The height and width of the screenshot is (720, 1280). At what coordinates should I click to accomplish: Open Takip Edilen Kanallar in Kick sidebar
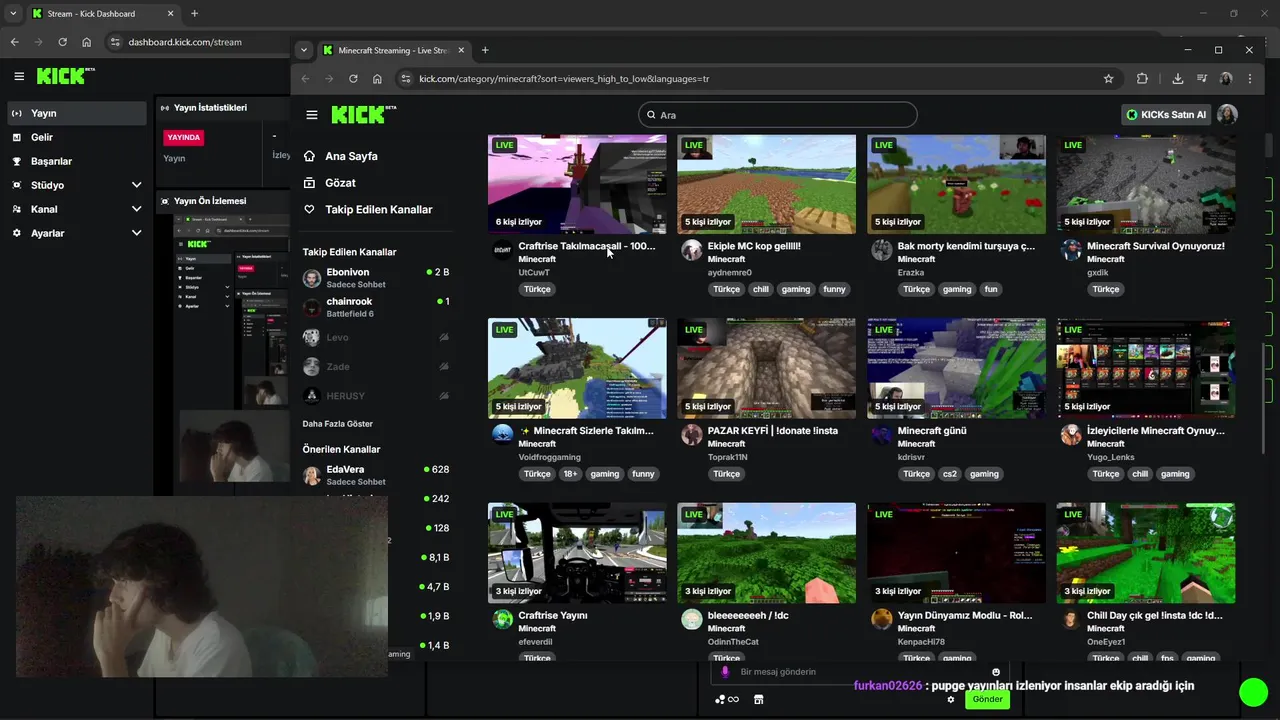(376, 210)
